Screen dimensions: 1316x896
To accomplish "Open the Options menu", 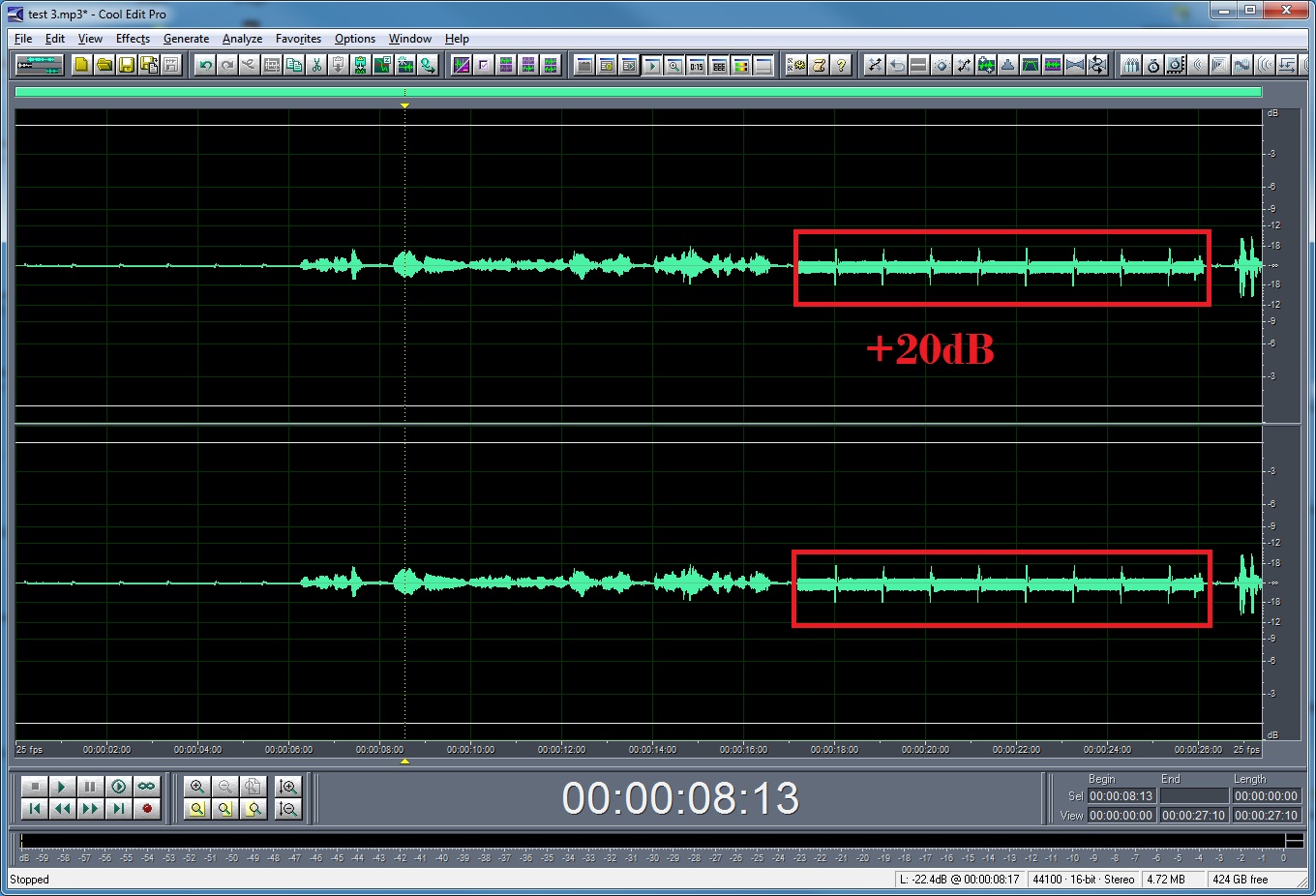I will (355, 39).
